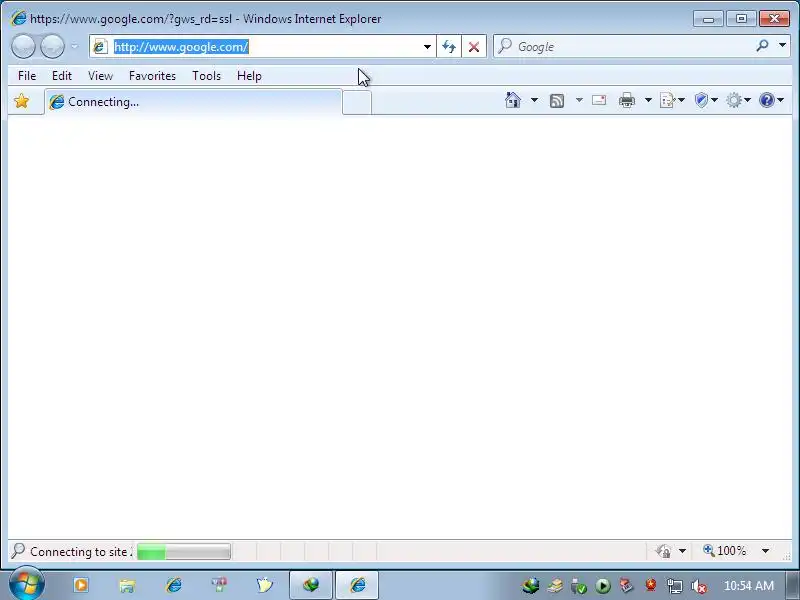Image resolution: width=800 pixels, height=600 pixels.
Task: Click the Show Desktop button
Action: [793, 585]
